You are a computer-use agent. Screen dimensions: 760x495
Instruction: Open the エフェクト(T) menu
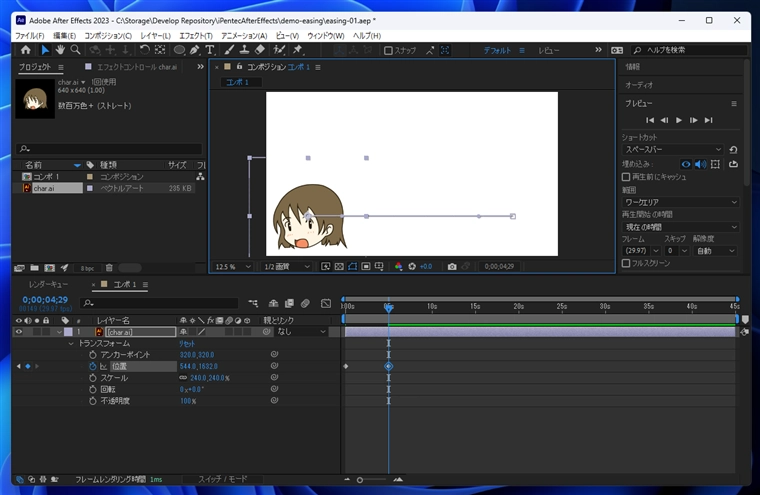[196, 36]
